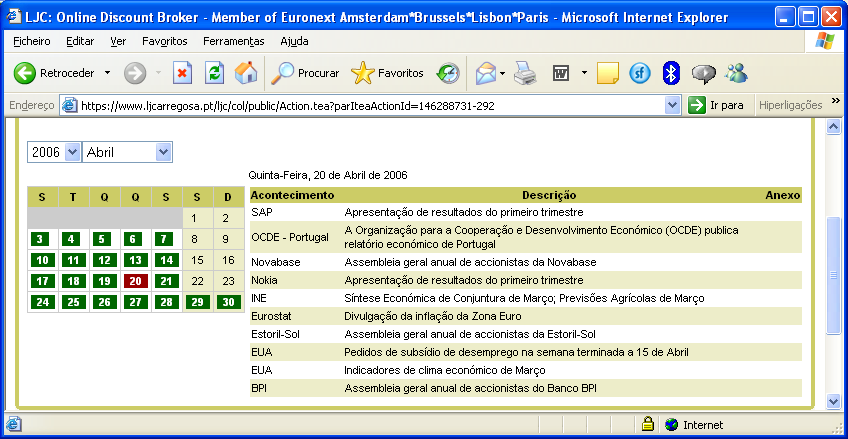Click the Mail envelope icon
The height and width of the screenshot is (439, 848).
point(486,73)
